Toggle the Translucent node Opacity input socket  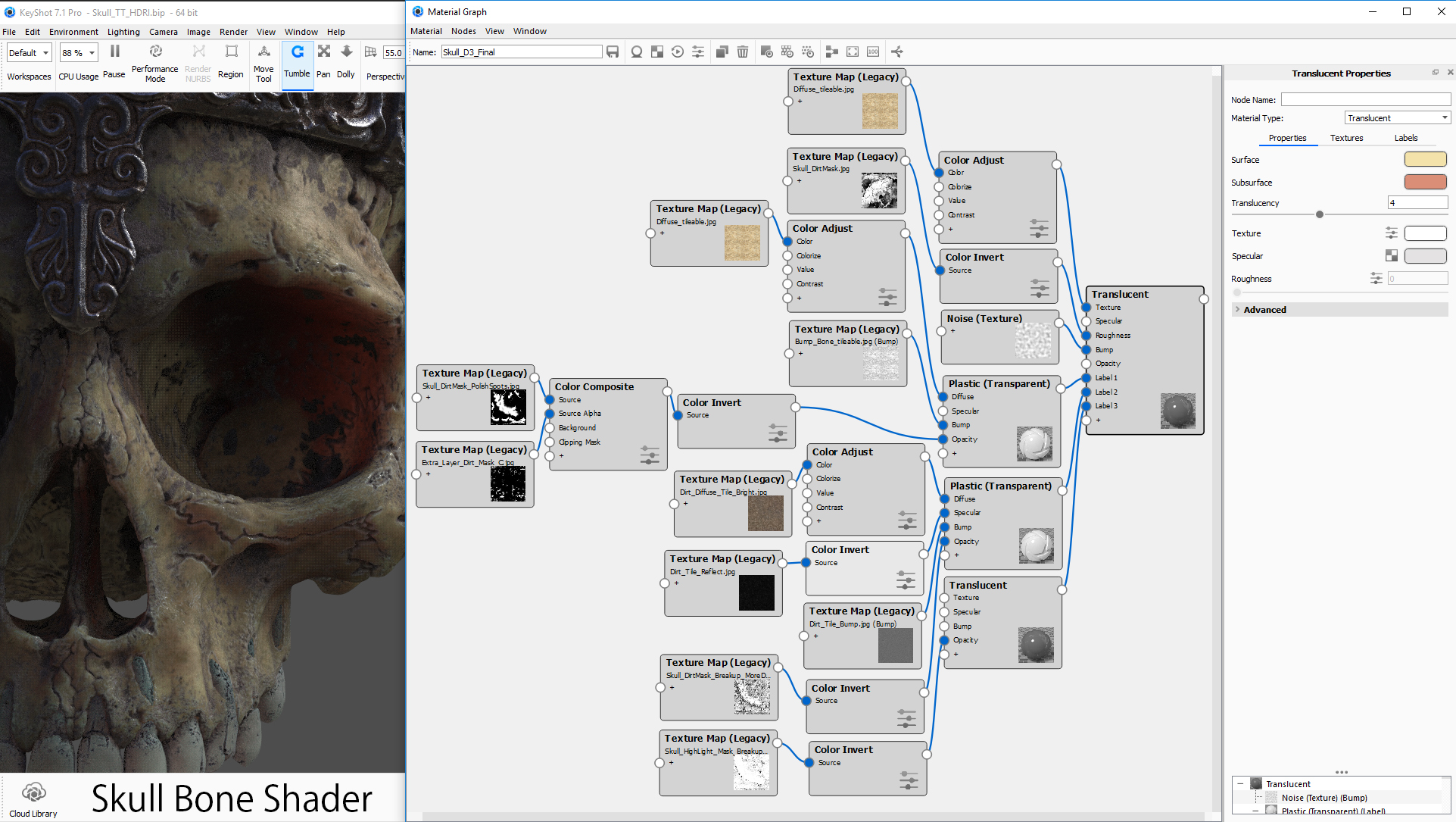(x=1087, y=364)
